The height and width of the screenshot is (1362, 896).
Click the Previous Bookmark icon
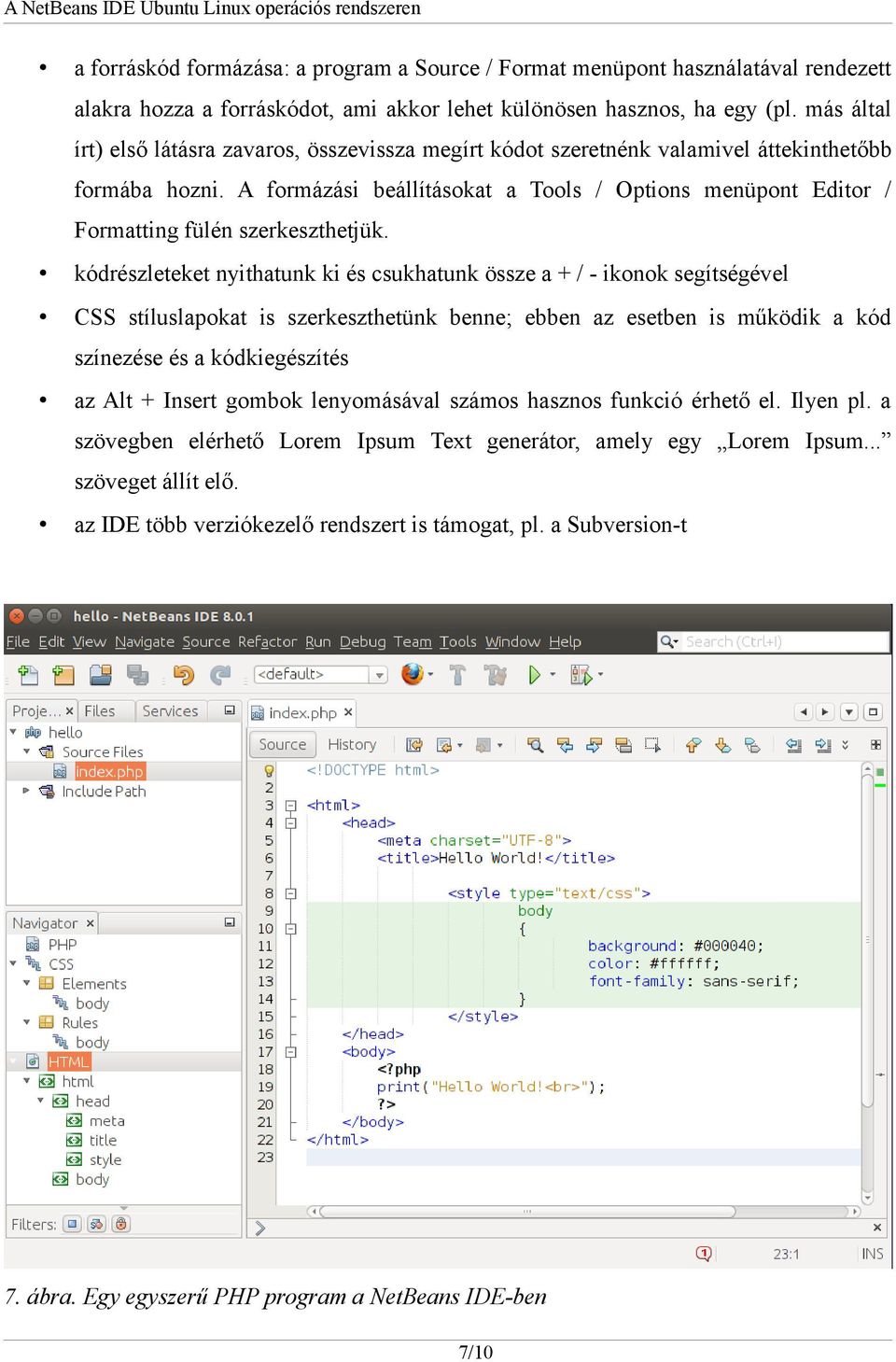pyautogui.click(x=693, y=745)
